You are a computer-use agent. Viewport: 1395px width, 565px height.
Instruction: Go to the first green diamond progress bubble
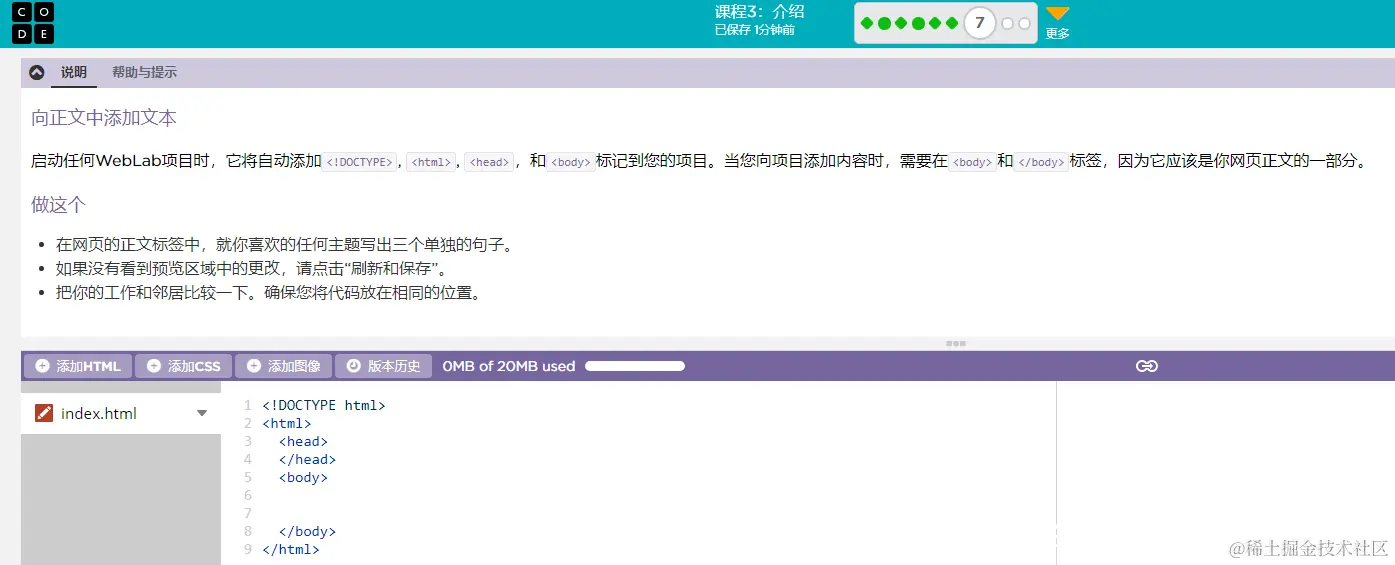click(867, 23)
